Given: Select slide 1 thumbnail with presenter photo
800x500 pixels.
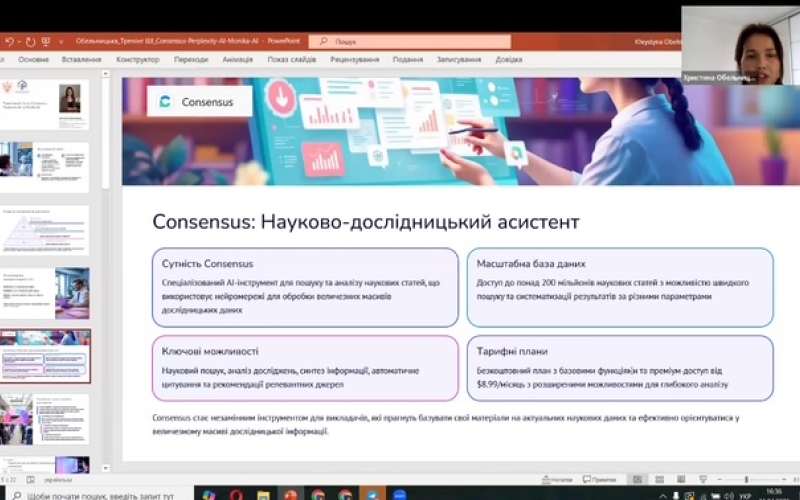Looking at the screenshot, I should pos(45,104).
